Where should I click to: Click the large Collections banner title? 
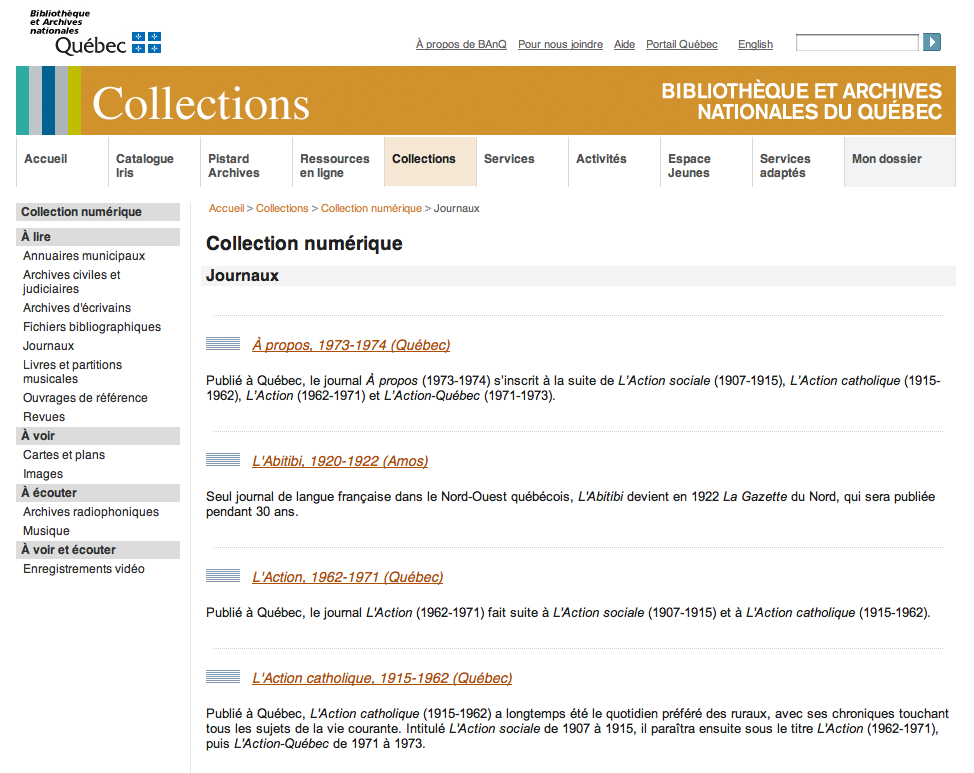201,103
